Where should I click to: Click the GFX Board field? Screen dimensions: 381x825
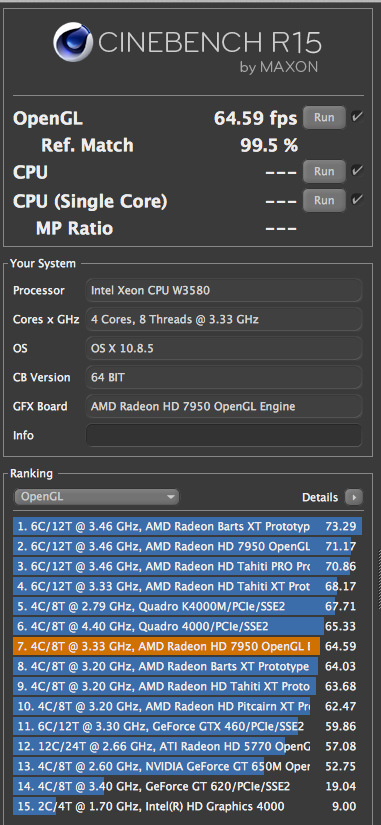(224, 406)
